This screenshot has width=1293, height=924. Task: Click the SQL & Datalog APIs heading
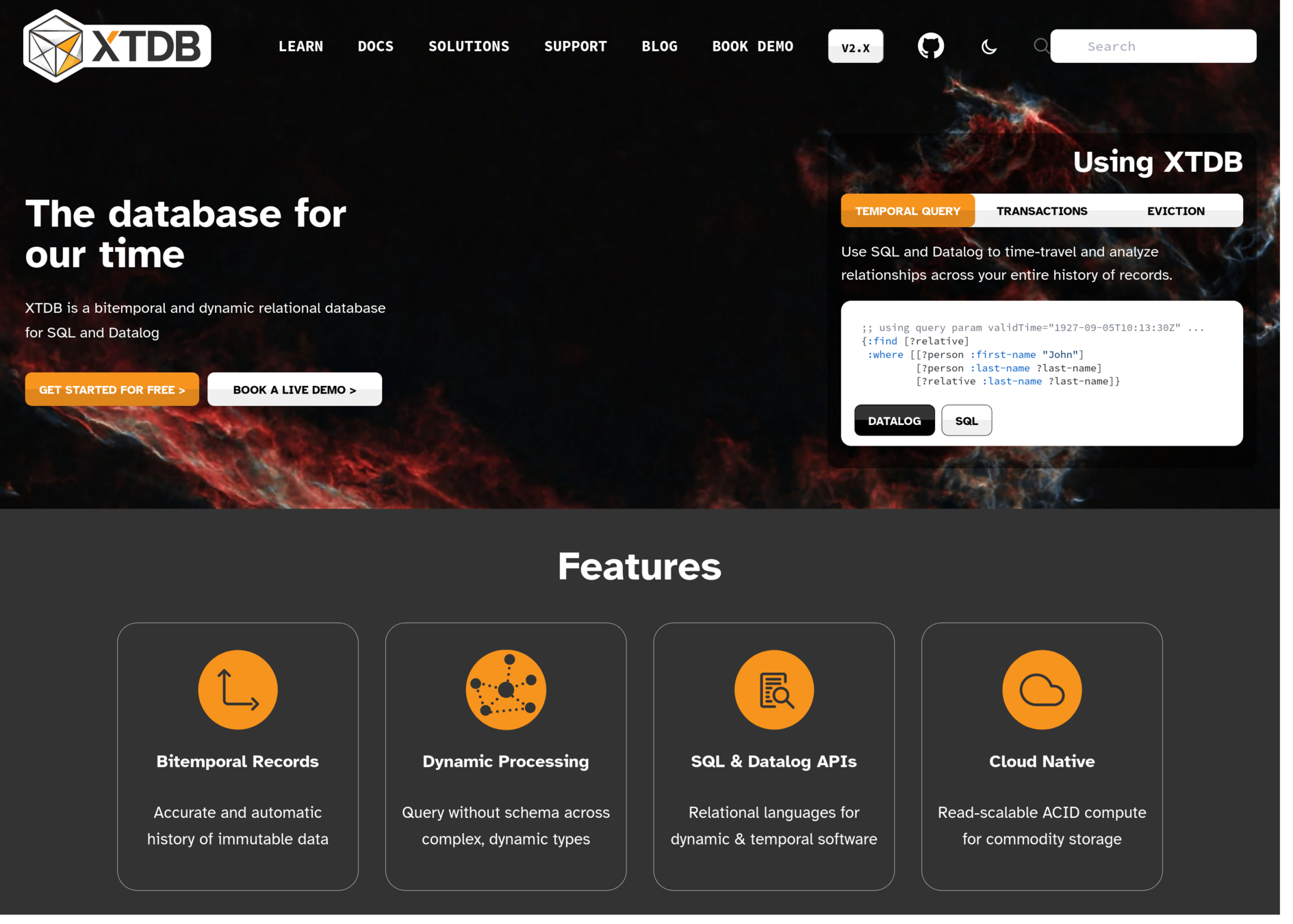point(774,761)
